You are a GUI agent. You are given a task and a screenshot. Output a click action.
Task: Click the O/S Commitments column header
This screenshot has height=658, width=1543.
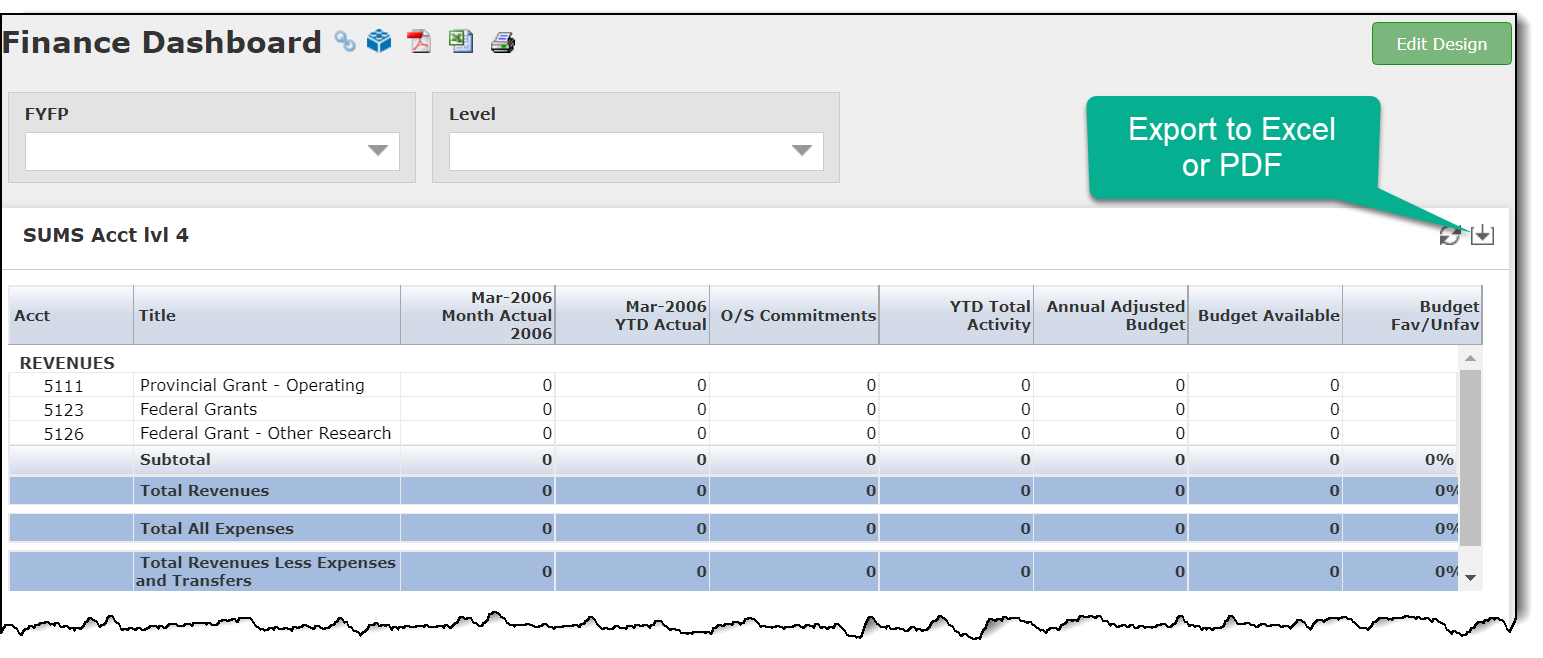pyautogui.click(x=797, y=315)
